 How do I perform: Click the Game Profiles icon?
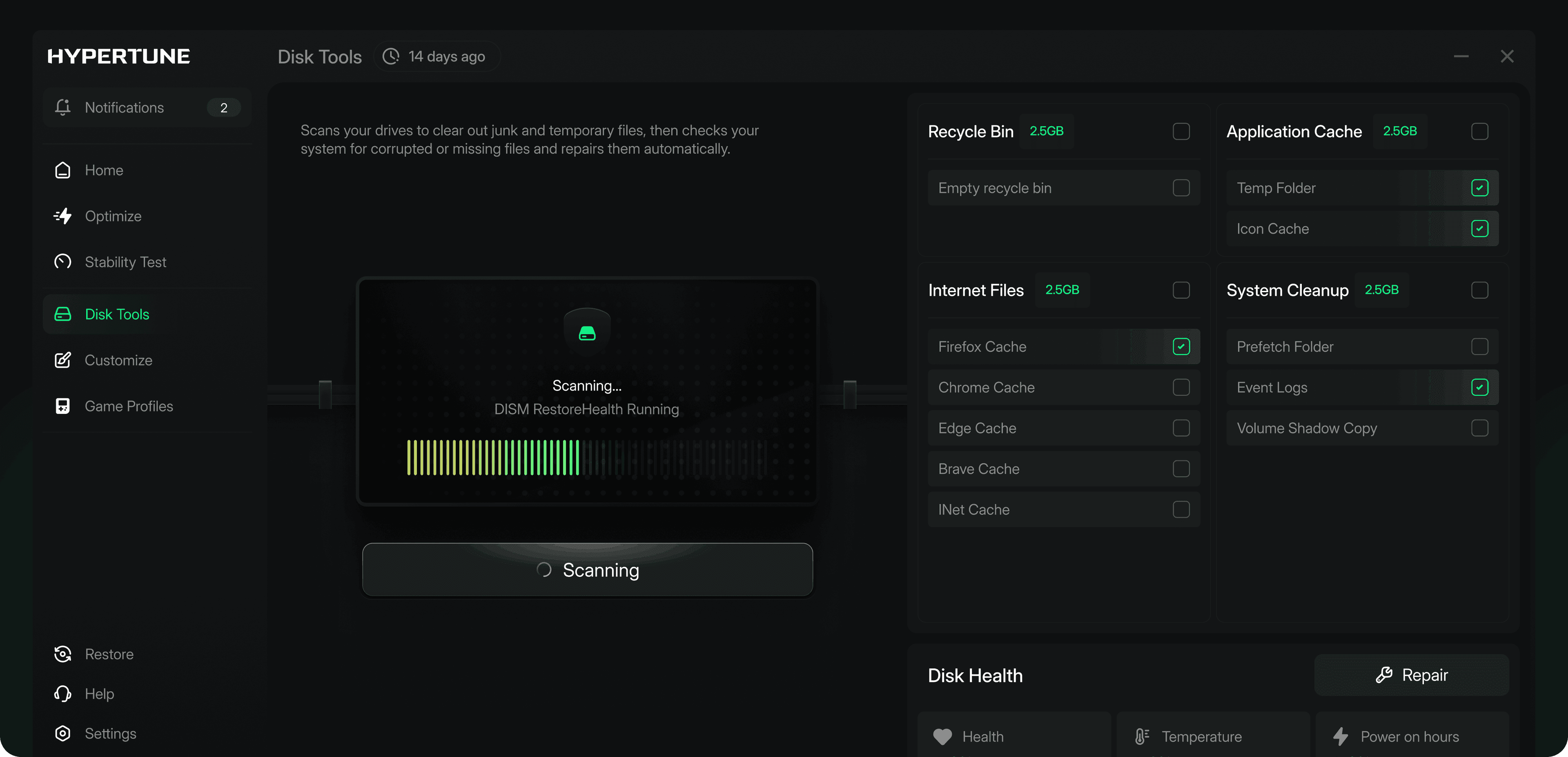pyautogui.click(x=63, y=406)
